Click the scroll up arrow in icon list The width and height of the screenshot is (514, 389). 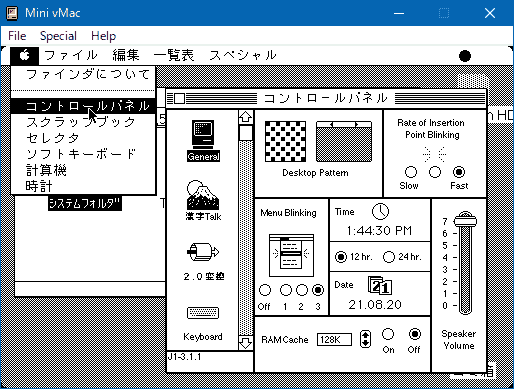pyautogui.click(x=246, y=117)
